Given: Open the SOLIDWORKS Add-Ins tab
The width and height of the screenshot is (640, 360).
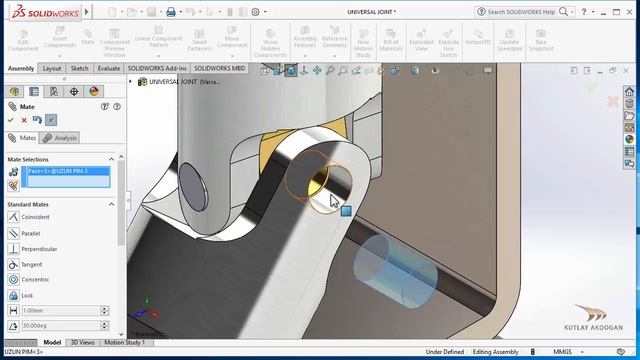Looking at the screenshot, I should [157, 69].
